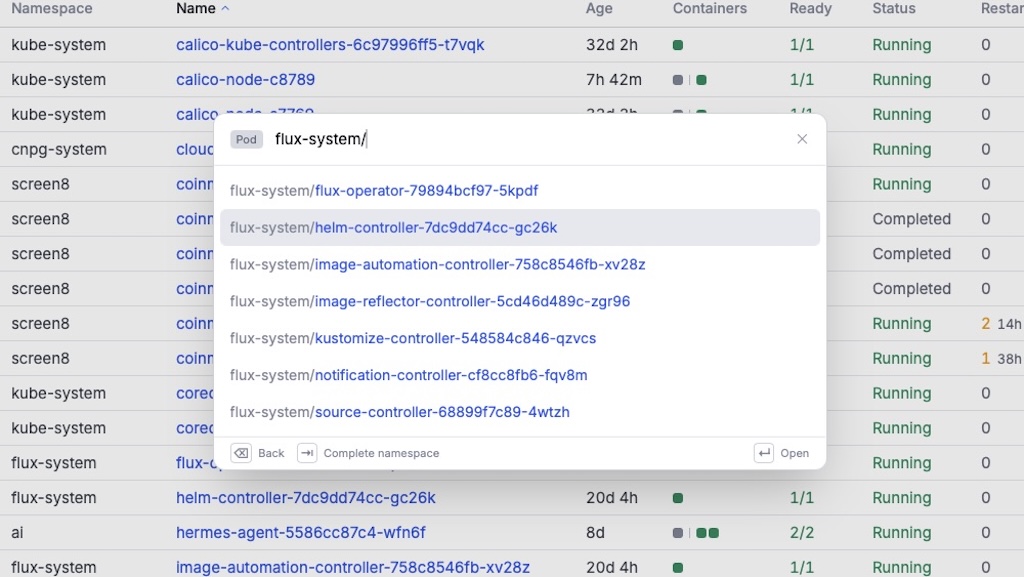Open calico-kube-controllers-6c97996ff5-t7vqk pod
The width and height of the screenshot is (1024, 577).
(x=330, y=45)
